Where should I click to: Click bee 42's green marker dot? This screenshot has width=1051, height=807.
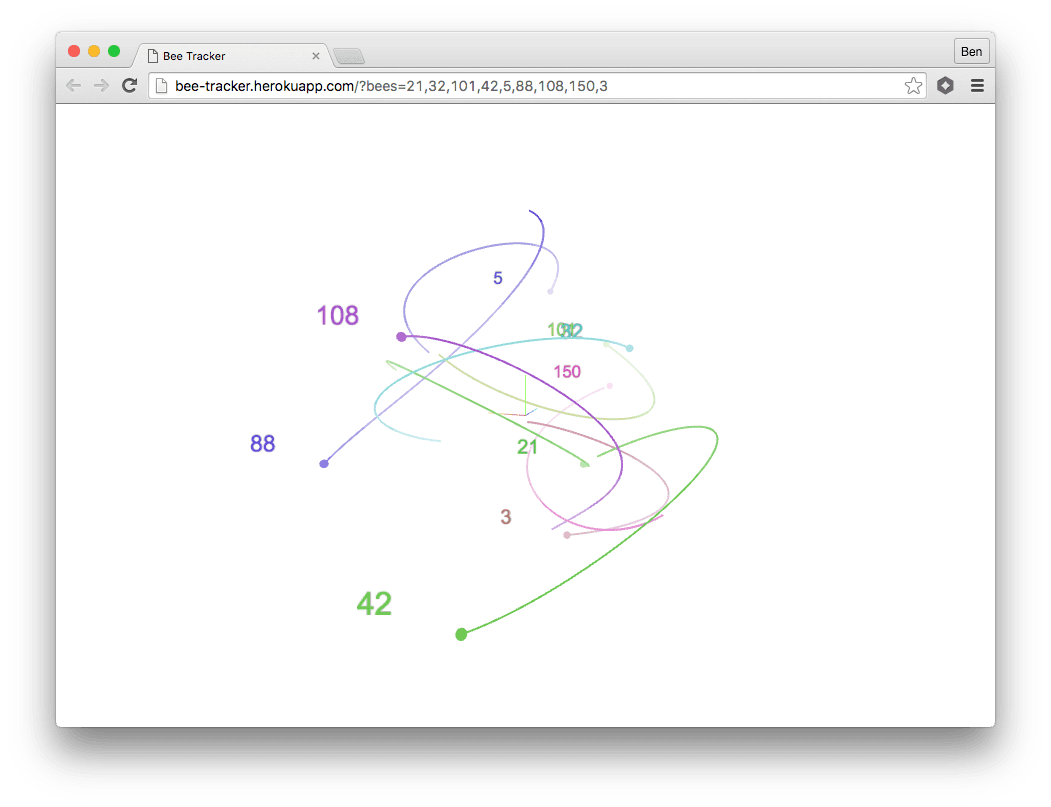(461, 634)
